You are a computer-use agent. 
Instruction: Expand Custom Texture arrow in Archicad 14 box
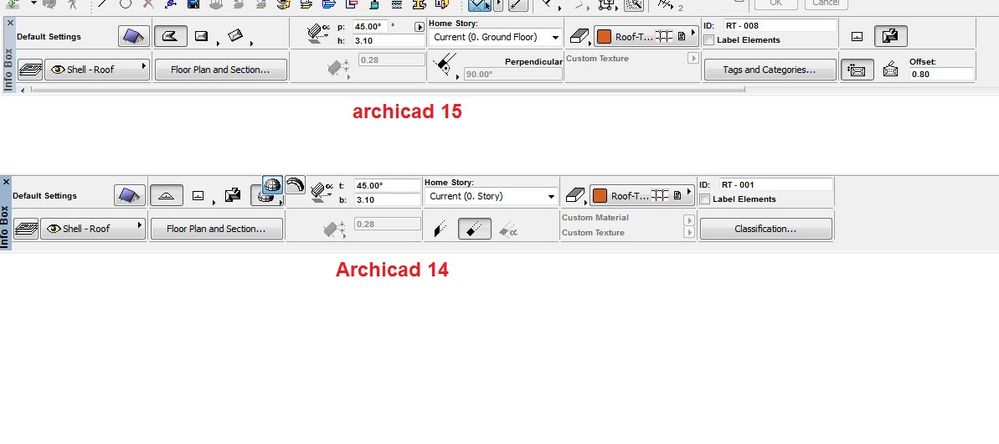click(689, 233)
